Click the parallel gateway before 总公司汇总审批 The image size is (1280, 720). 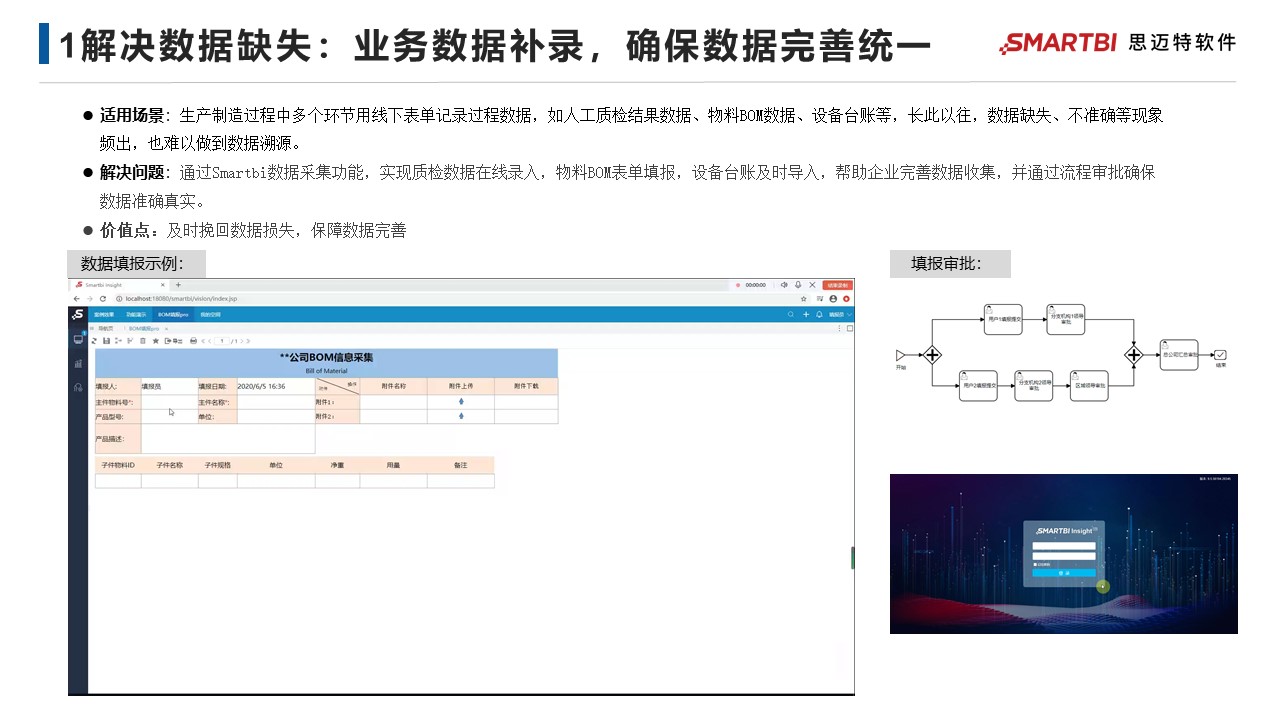coord(1134,355)
